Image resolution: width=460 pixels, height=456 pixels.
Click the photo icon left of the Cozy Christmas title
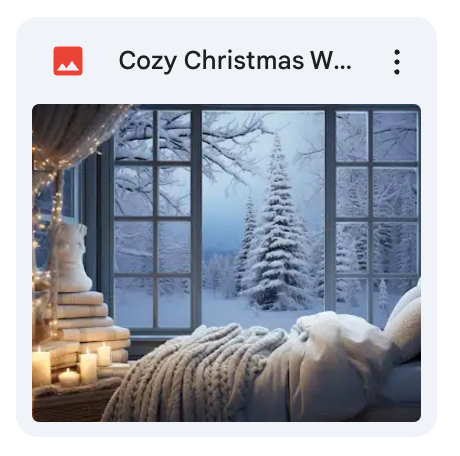(68, 61)
